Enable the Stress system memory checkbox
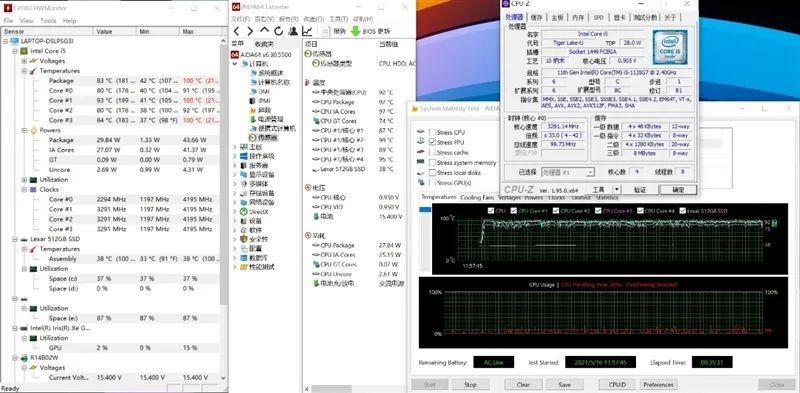The image size is (800, 393). click(432, 163)
